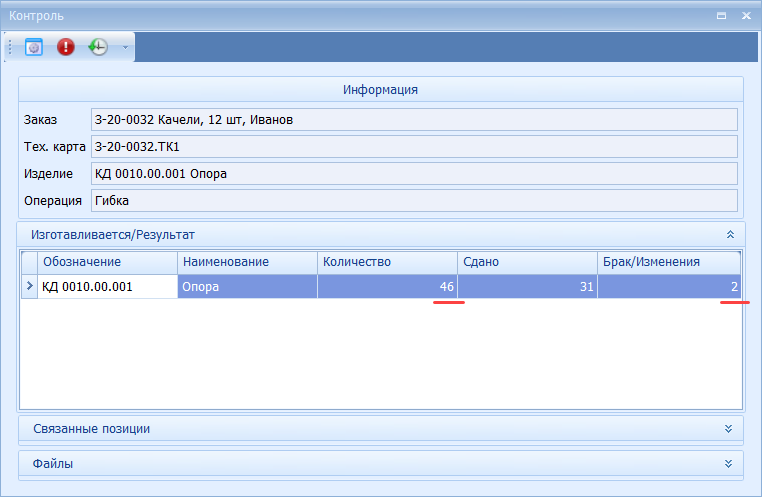Select the Брак/Изменения cell with value 2
The height and width of the screenshot is (497, 762).
pyautogui.click(x=668, y=287)
